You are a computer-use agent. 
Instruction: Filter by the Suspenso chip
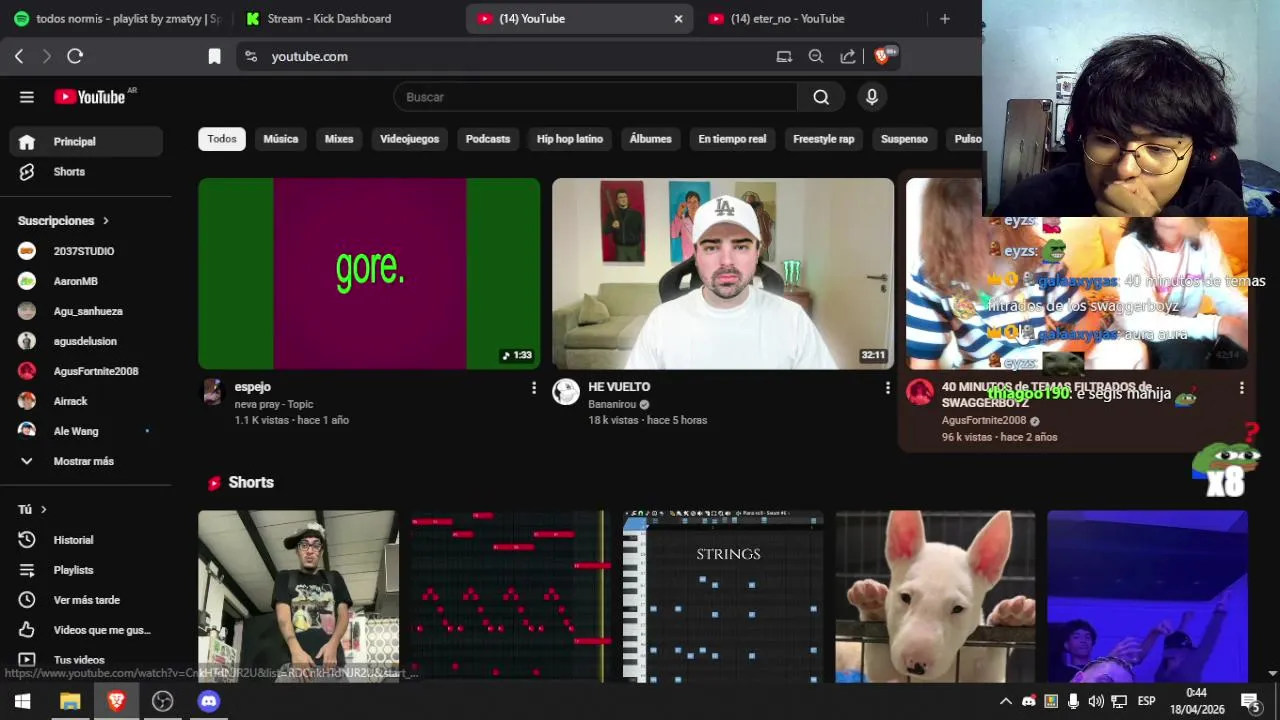click(904, 139)
